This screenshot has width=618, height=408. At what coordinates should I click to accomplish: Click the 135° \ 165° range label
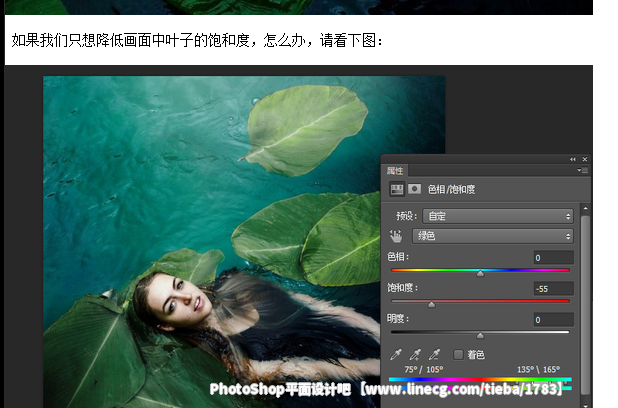point(538,369)
